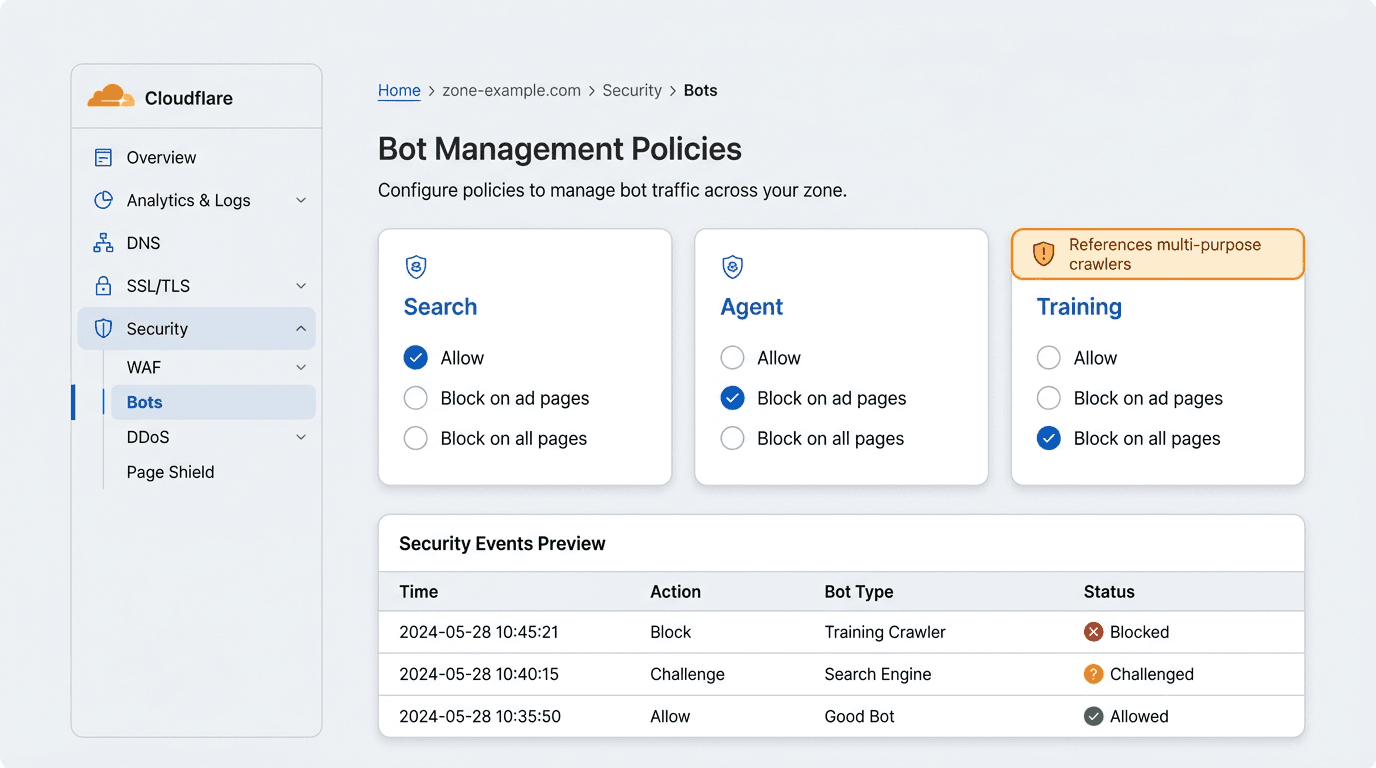Select Block on all pages for Training

coord(1048,438)
